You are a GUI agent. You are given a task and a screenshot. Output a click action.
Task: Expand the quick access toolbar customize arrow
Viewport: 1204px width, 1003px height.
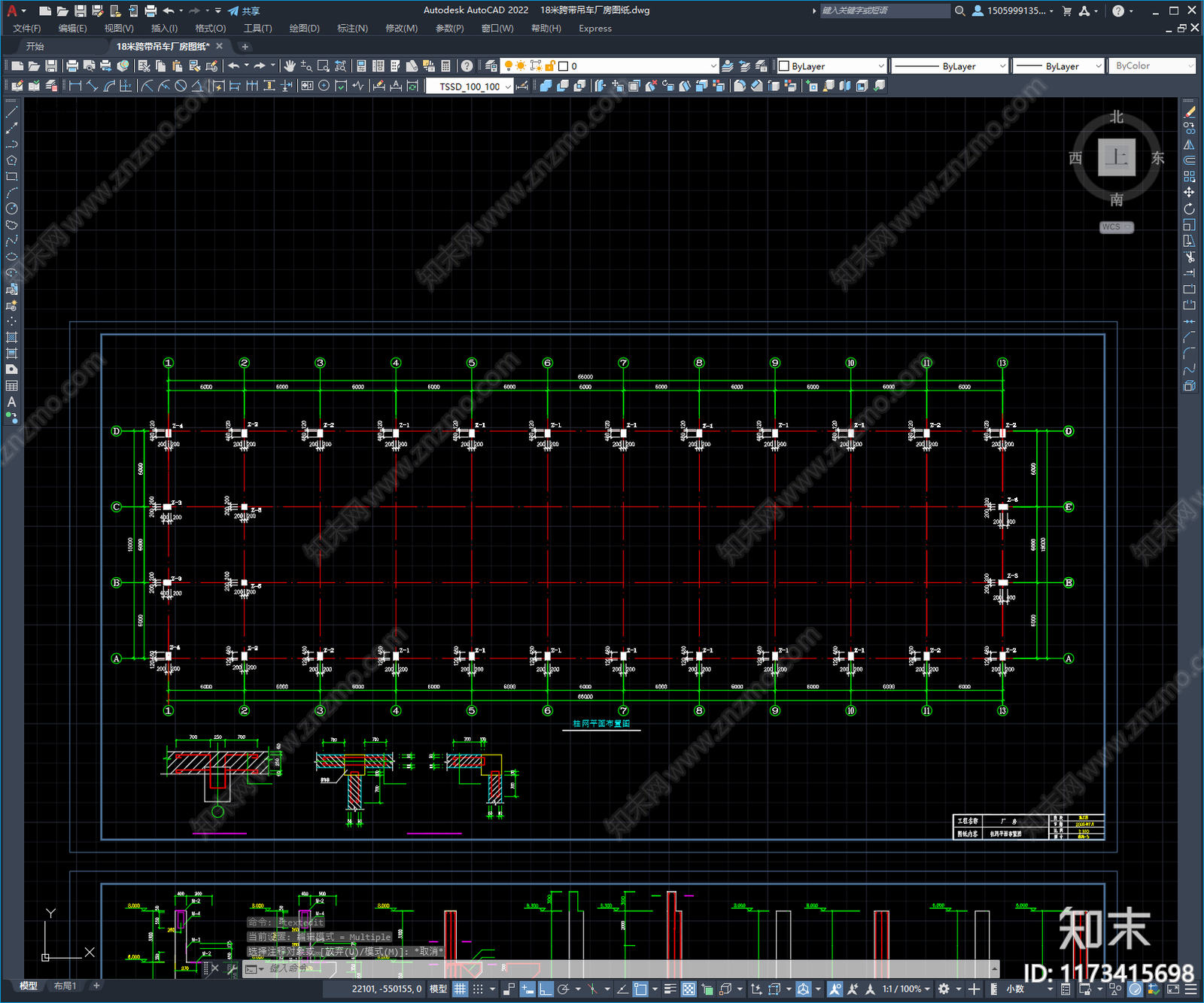218,11
